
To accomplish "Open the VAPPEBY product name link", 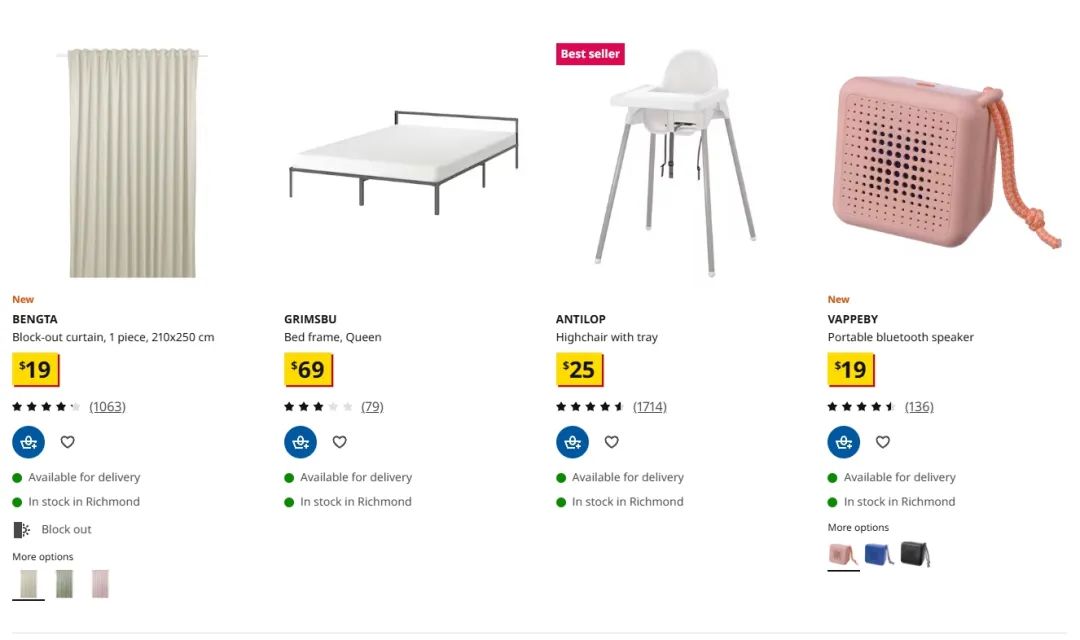I will pyautogui.click(x=853, y=319).
